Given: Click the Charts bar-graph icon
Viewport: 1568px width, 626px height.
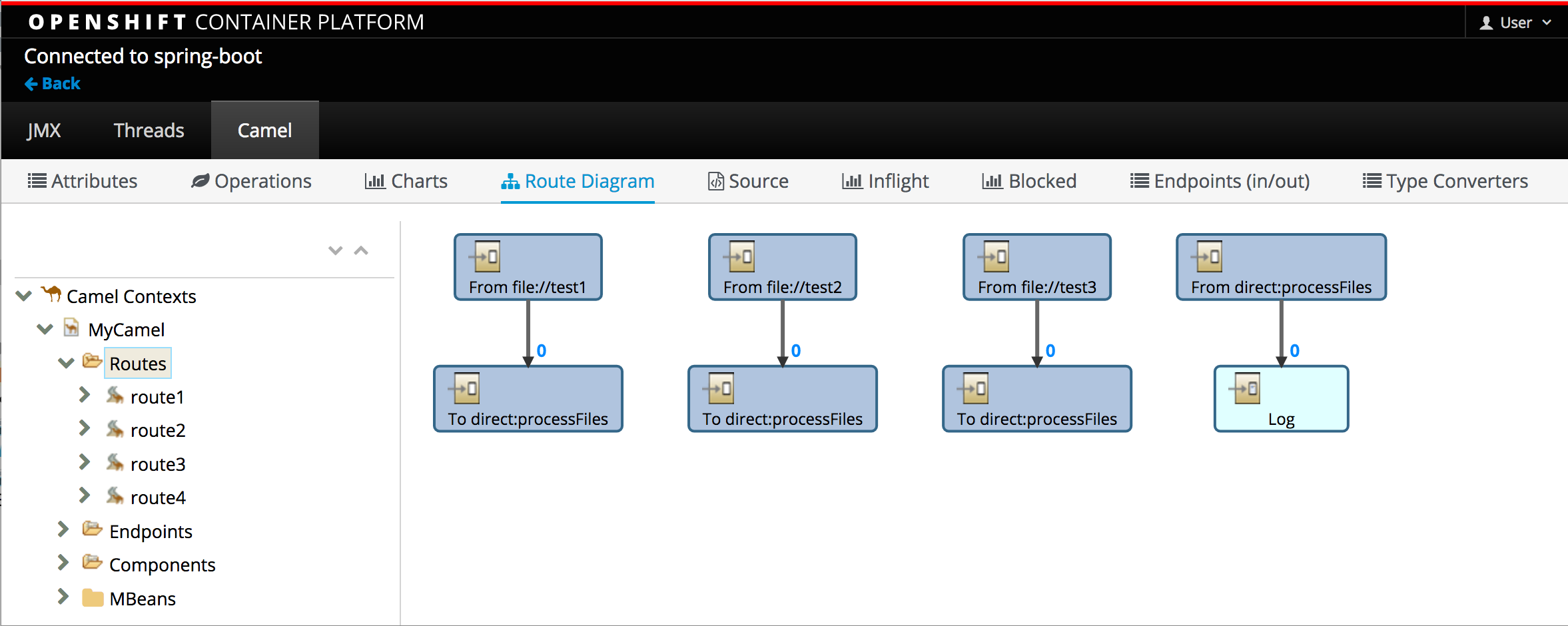Looking at the screenshot, I should coord(375,180).
